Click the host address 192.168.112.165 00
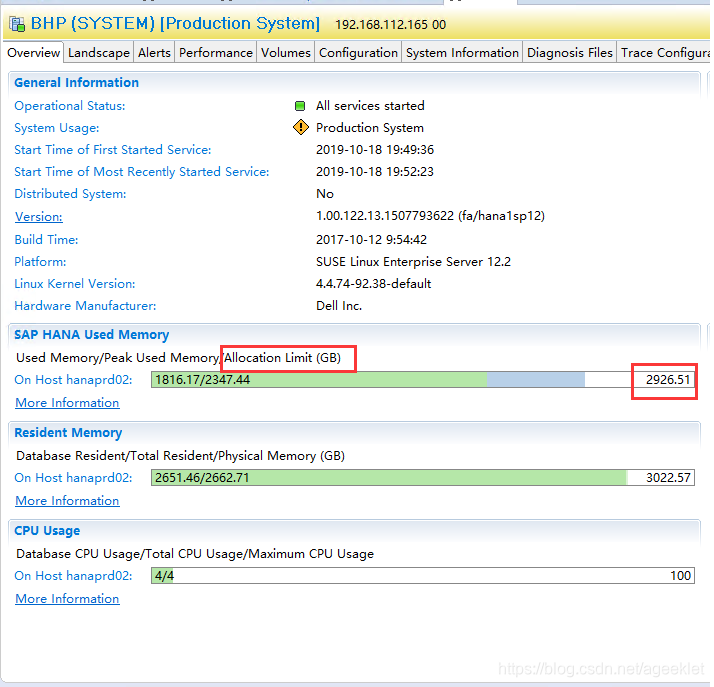The image size is (714, 687). [390, 25]
